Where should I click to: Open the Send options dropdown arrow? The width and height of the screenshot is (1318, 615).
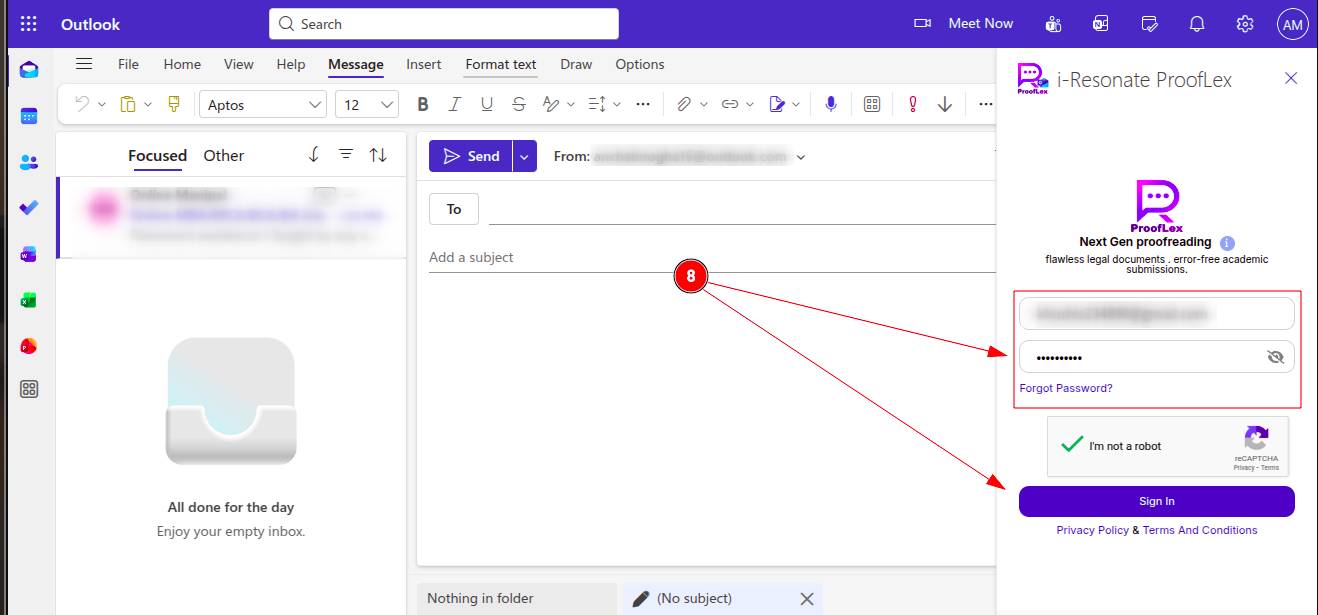[524, 157]
